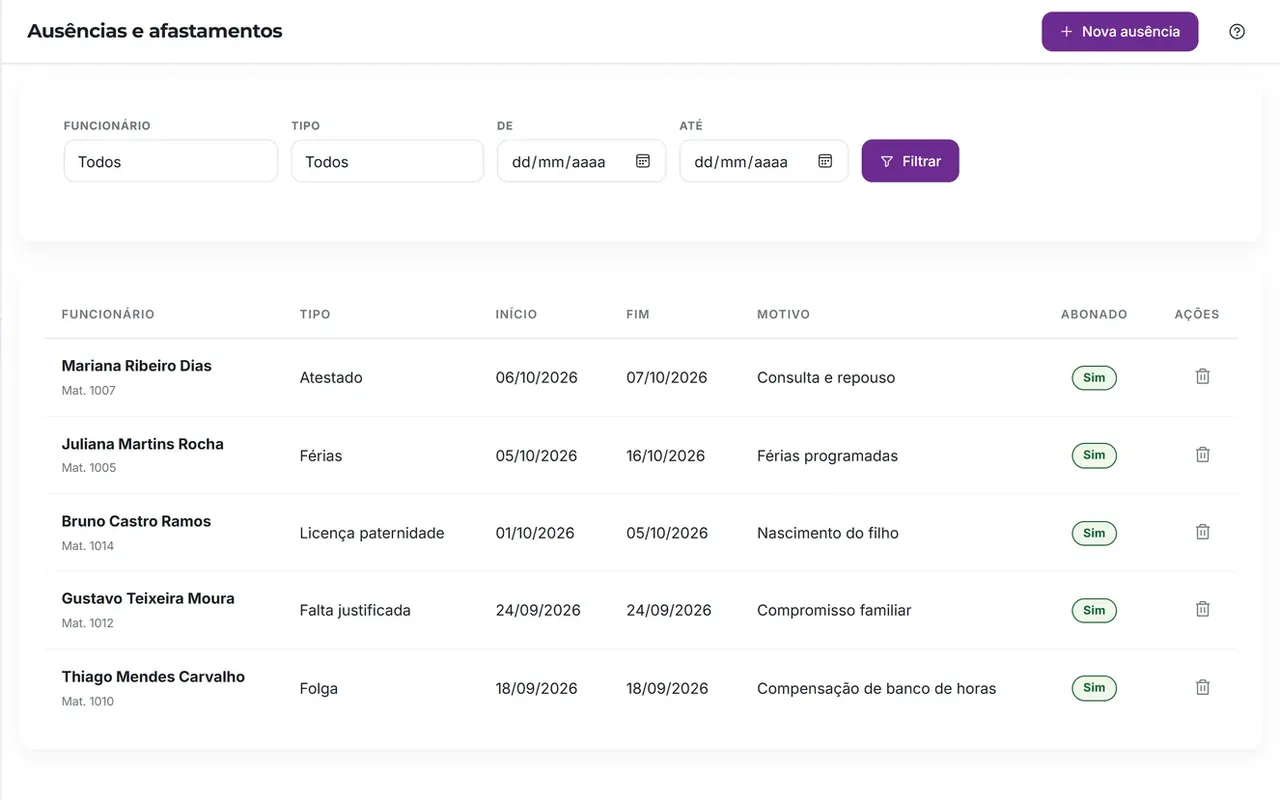This screenshot has width=1280, height=800.
Task: Open the Tipo filter dropdown
Action: tap(388, 161)
